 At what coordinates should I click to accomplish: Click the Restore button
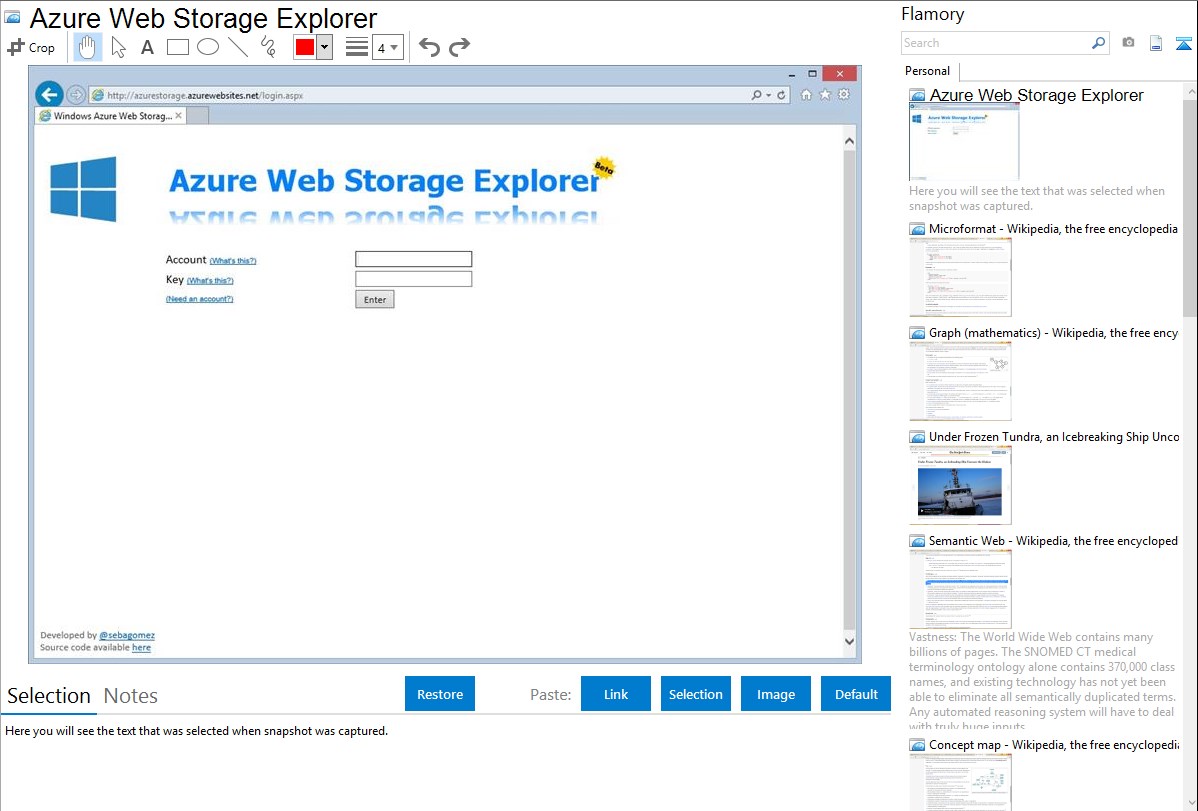click(440, 694)
